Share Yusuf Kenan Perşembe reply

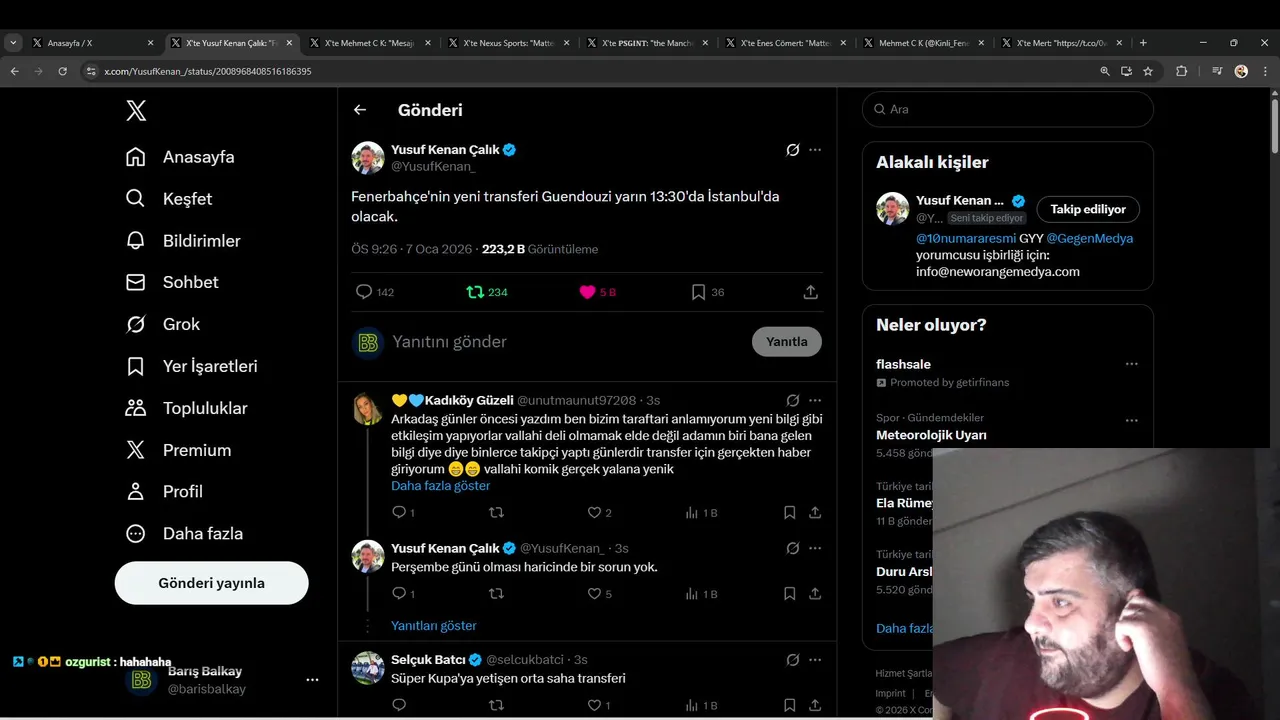tap(815, 594)
